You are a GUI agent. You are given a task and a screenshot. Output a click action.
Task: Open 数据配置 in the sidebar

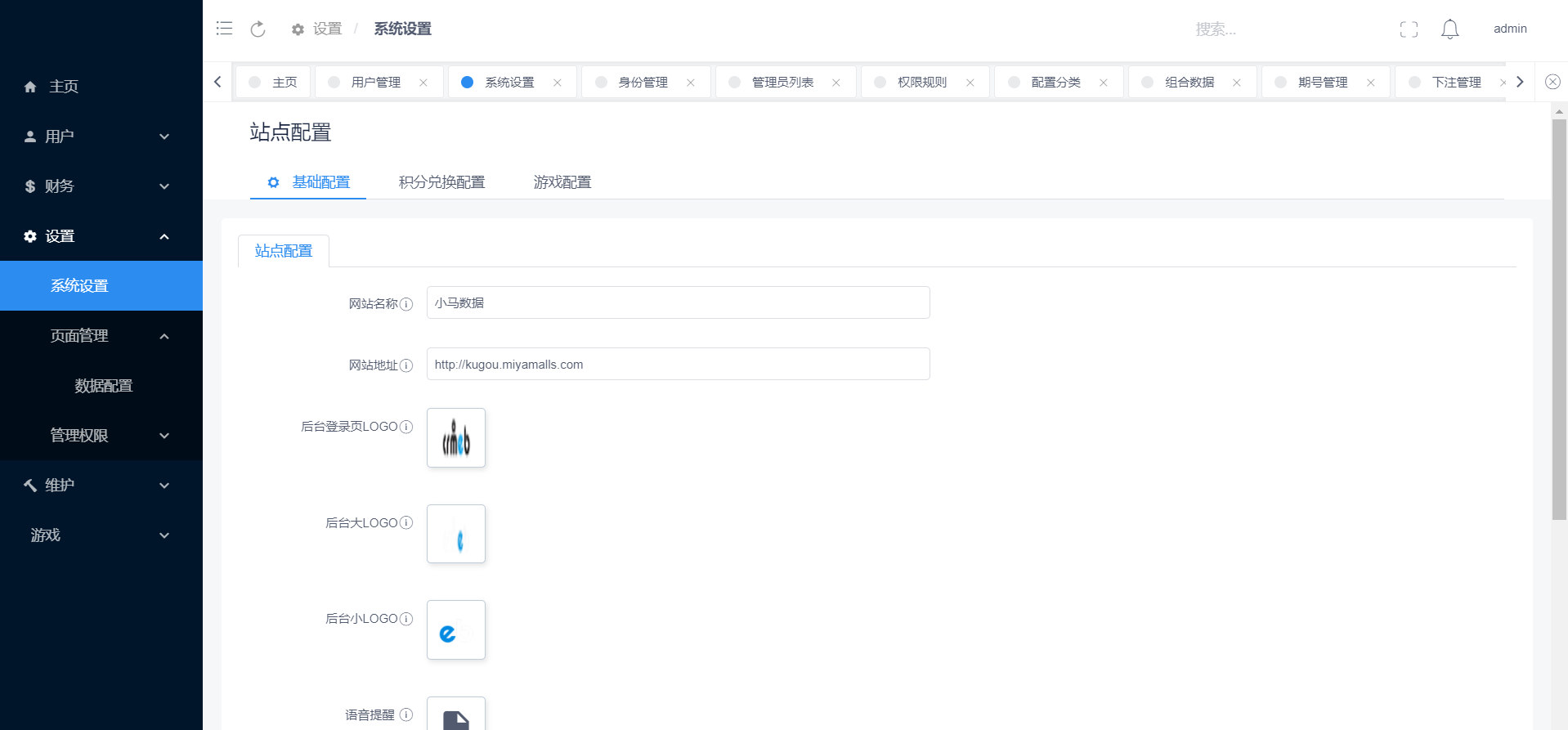tap(103, 386)
